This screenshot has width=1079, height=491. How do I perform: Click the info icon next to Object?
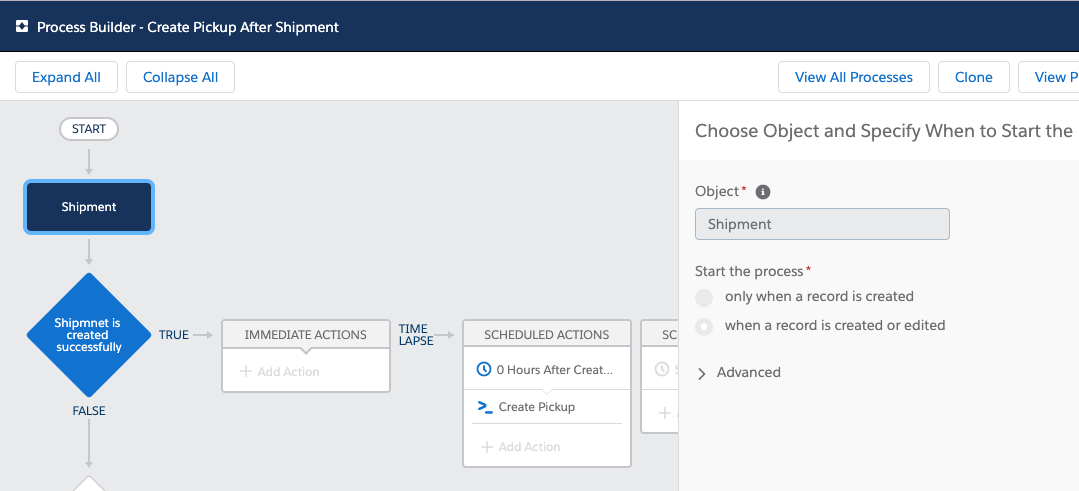pyautogui.click(x=762, y=192)
